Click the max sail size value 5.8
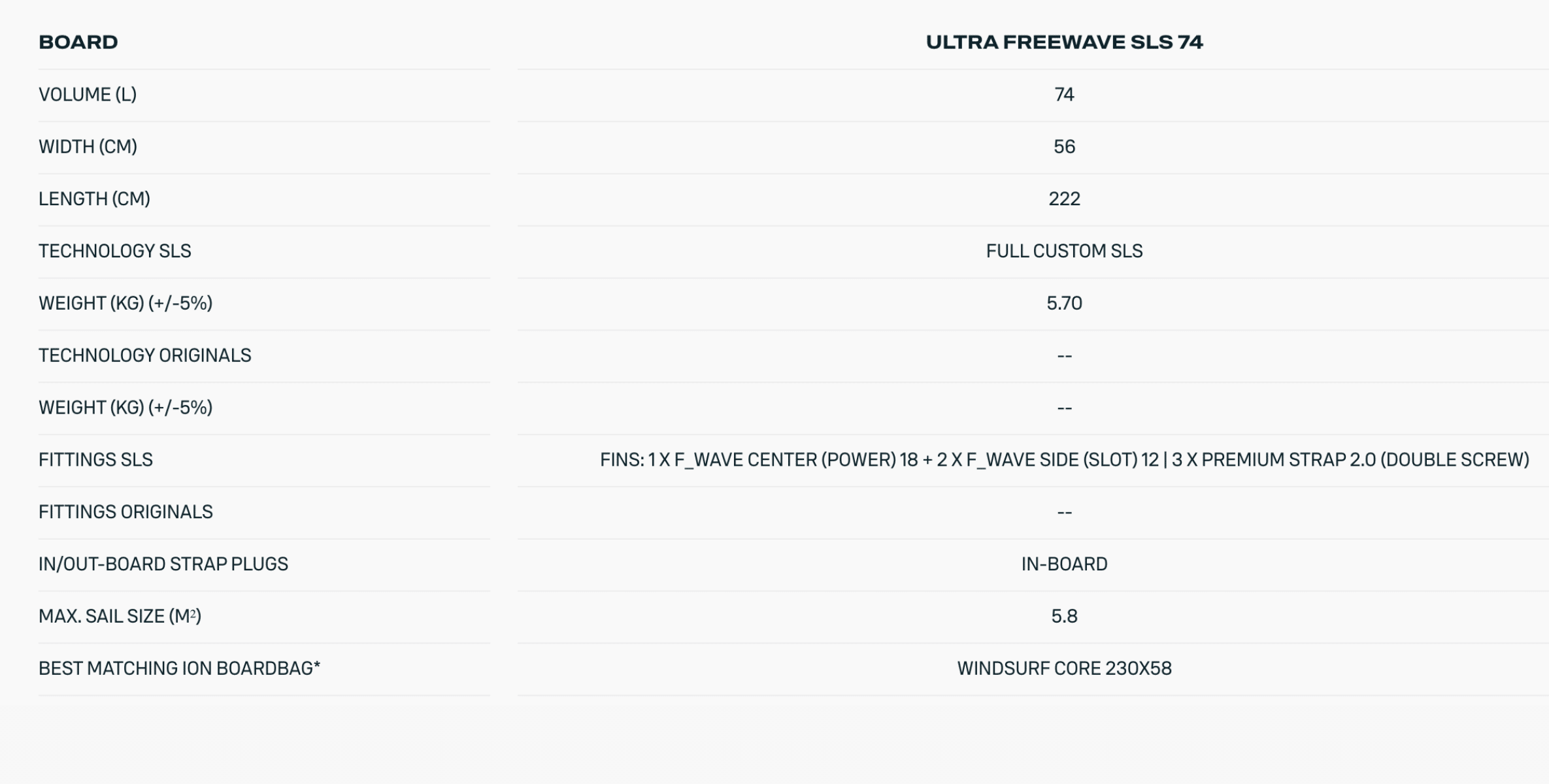 1064,617
